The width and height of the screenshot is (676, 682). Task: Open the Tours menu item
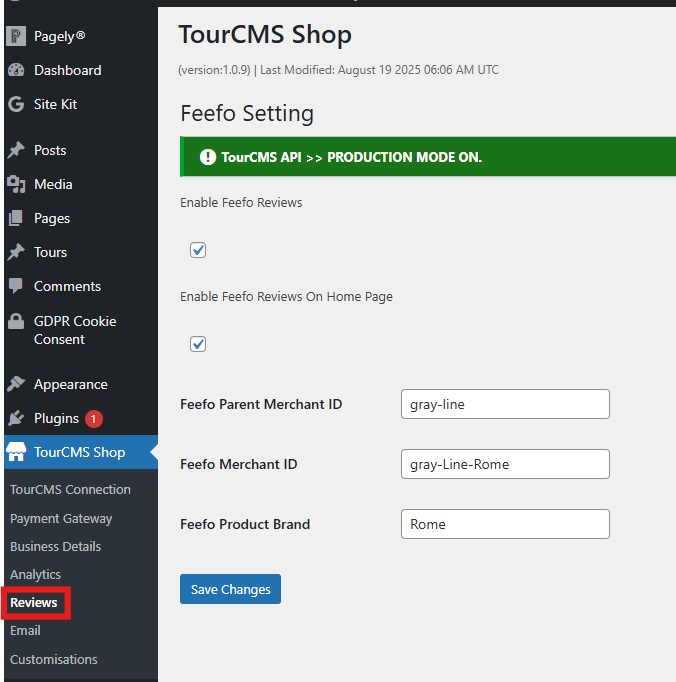50,252
